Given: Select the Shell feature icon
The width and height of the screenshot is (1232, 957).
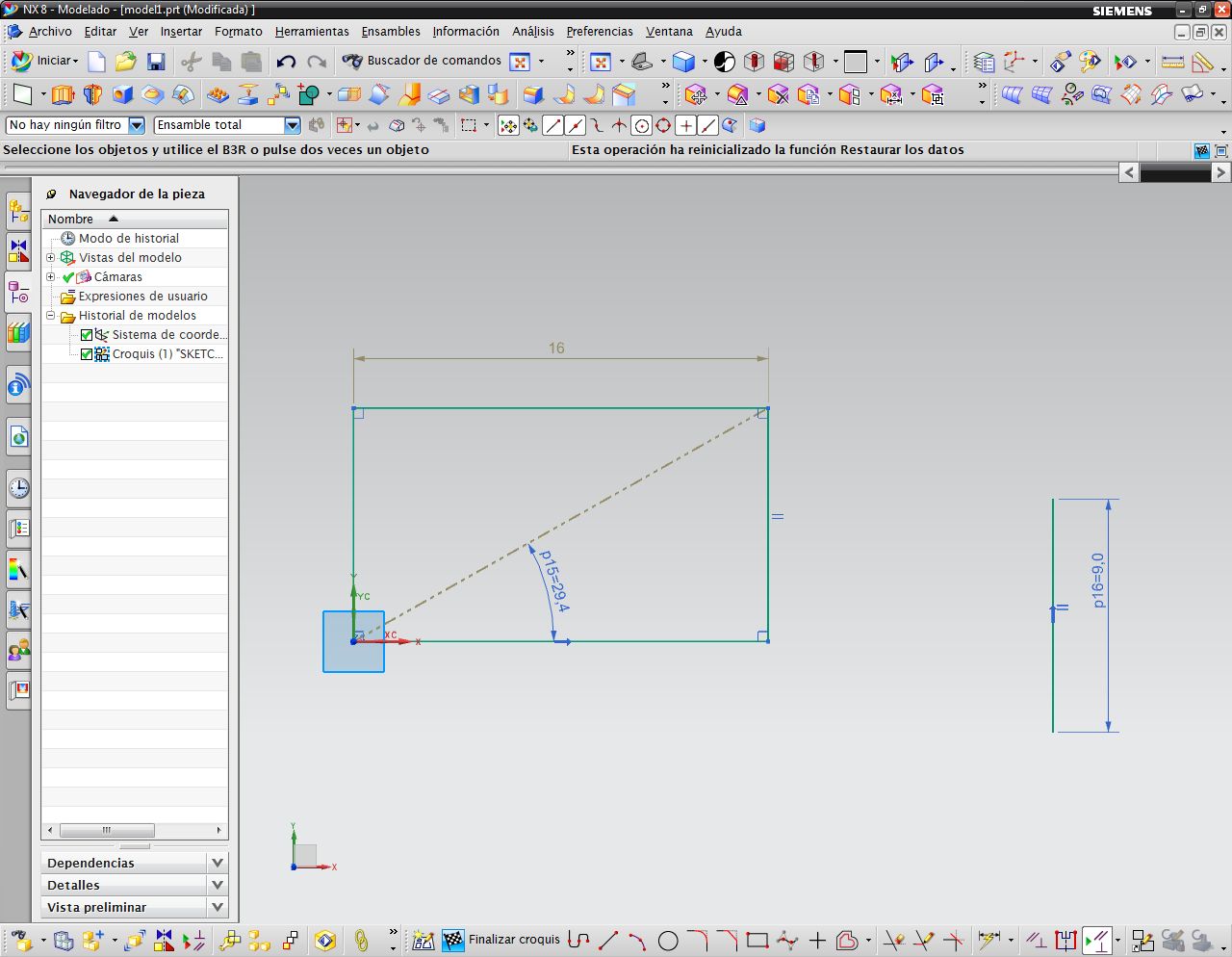Looking at the screenshot, I should [469, 94].
